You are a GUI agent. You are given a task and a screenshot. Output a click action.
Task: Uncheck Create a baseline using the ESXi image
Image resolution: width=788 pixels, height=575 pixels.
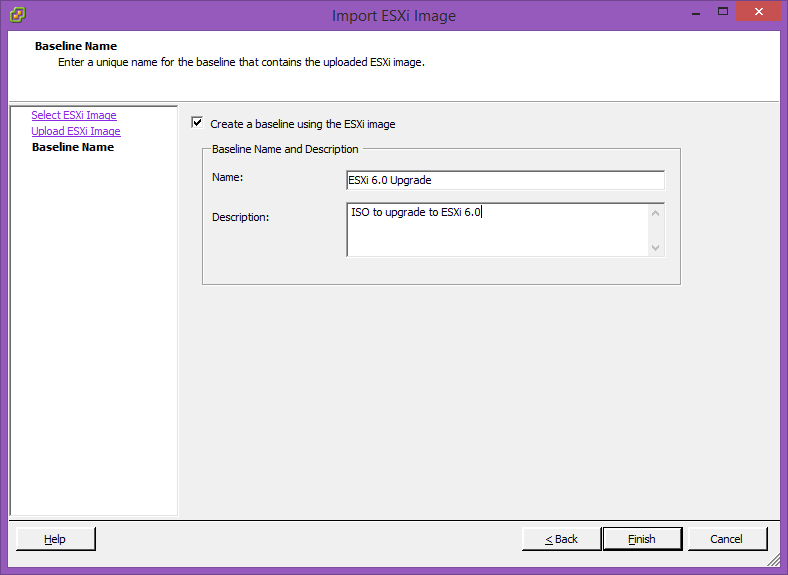(197, 124)
